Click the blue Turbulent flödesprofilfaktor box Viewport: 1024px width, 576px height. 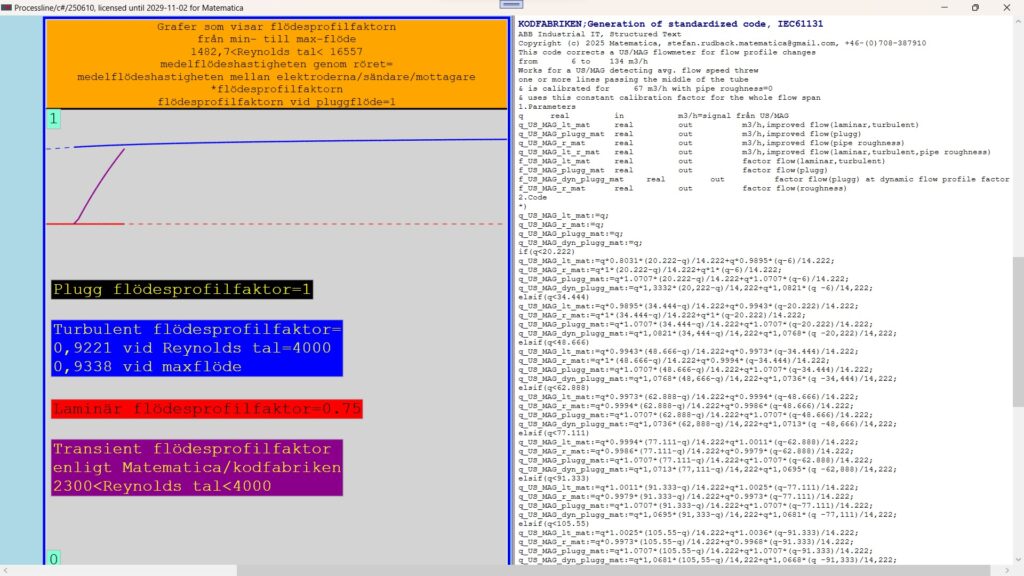pos(197,348)
